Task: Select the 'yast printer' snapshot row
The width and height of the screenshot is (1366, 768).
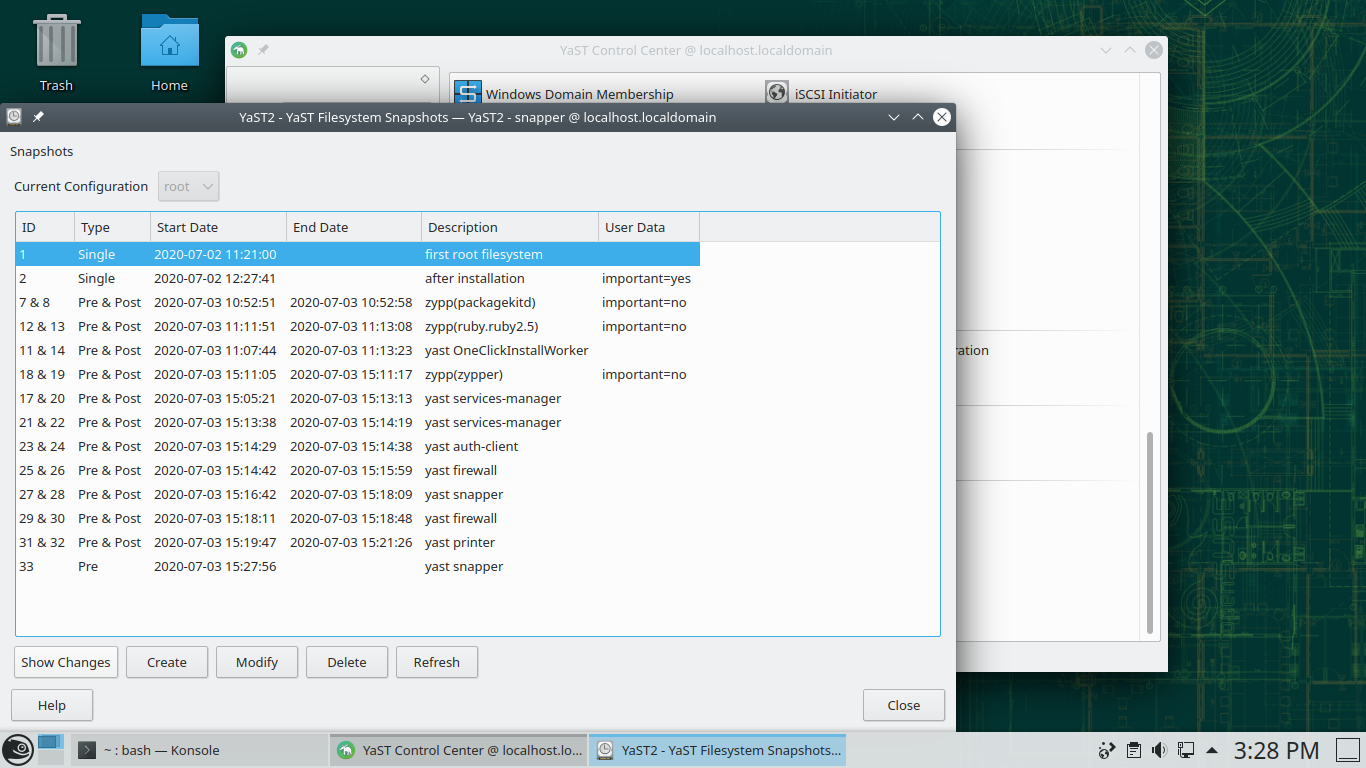Action: click(x=357, y=542)
